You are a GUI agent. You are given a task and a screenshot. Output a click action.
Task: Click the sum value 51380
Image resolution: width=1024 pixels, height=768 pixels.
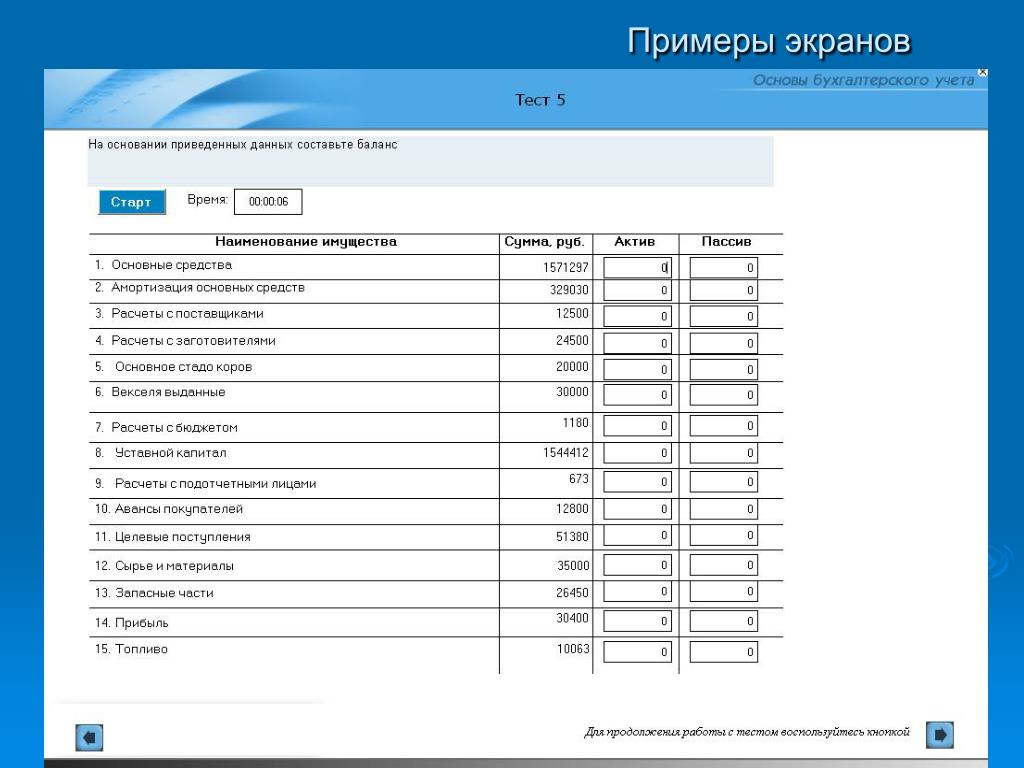tap(572, 537)
